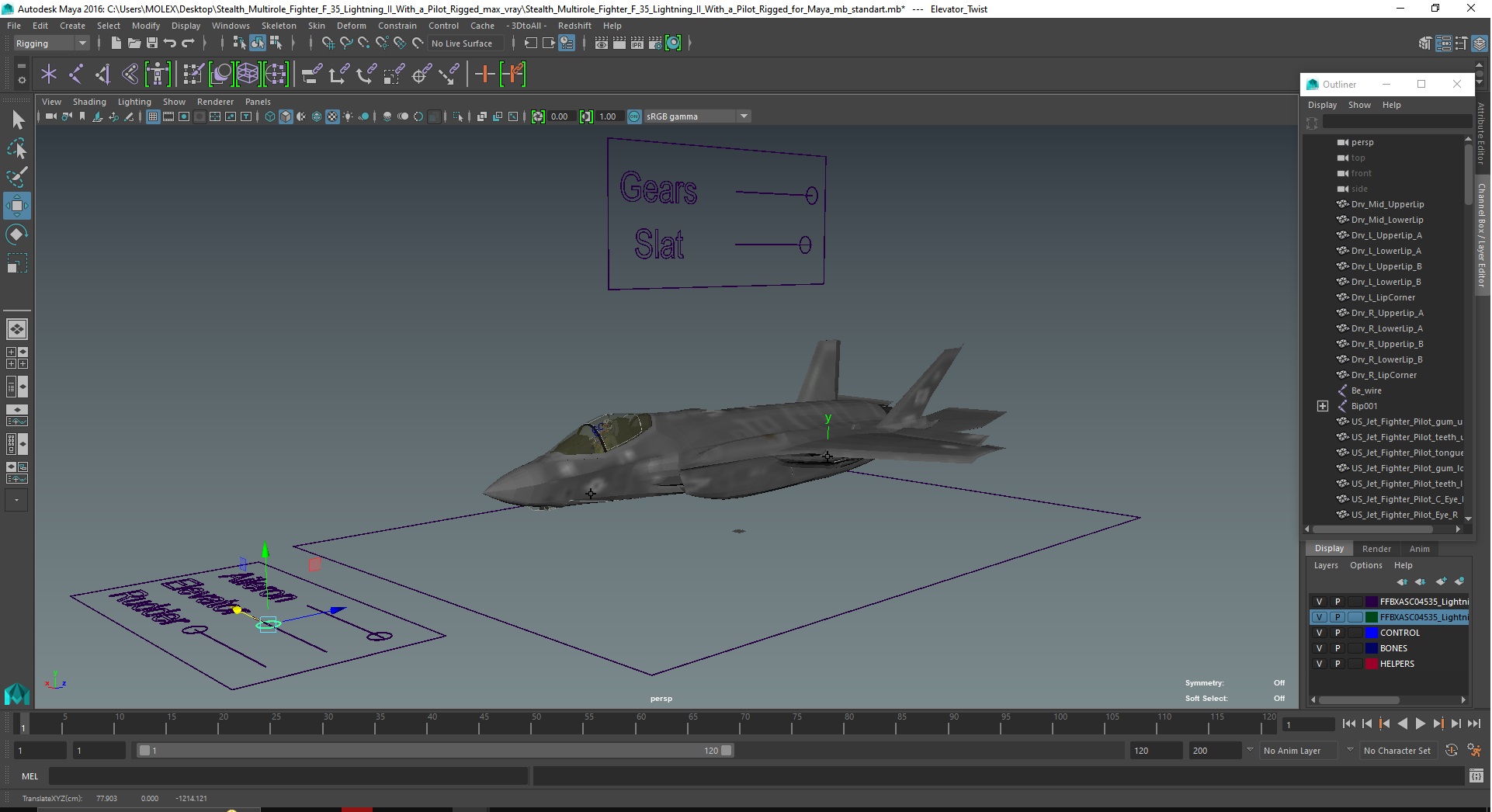This screenshot has width=1492, height=812.
Task: Click the Open Scene folder icon
Action: [x=134, y=43]
